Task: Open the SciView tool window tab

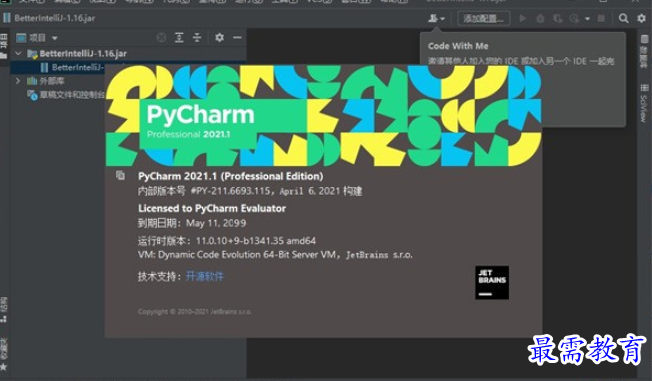Action: (x=644, y=103)
